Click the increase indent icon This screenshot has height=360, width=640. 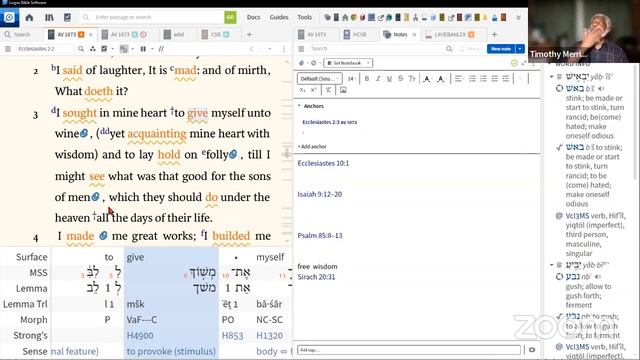tap(506, 78)
